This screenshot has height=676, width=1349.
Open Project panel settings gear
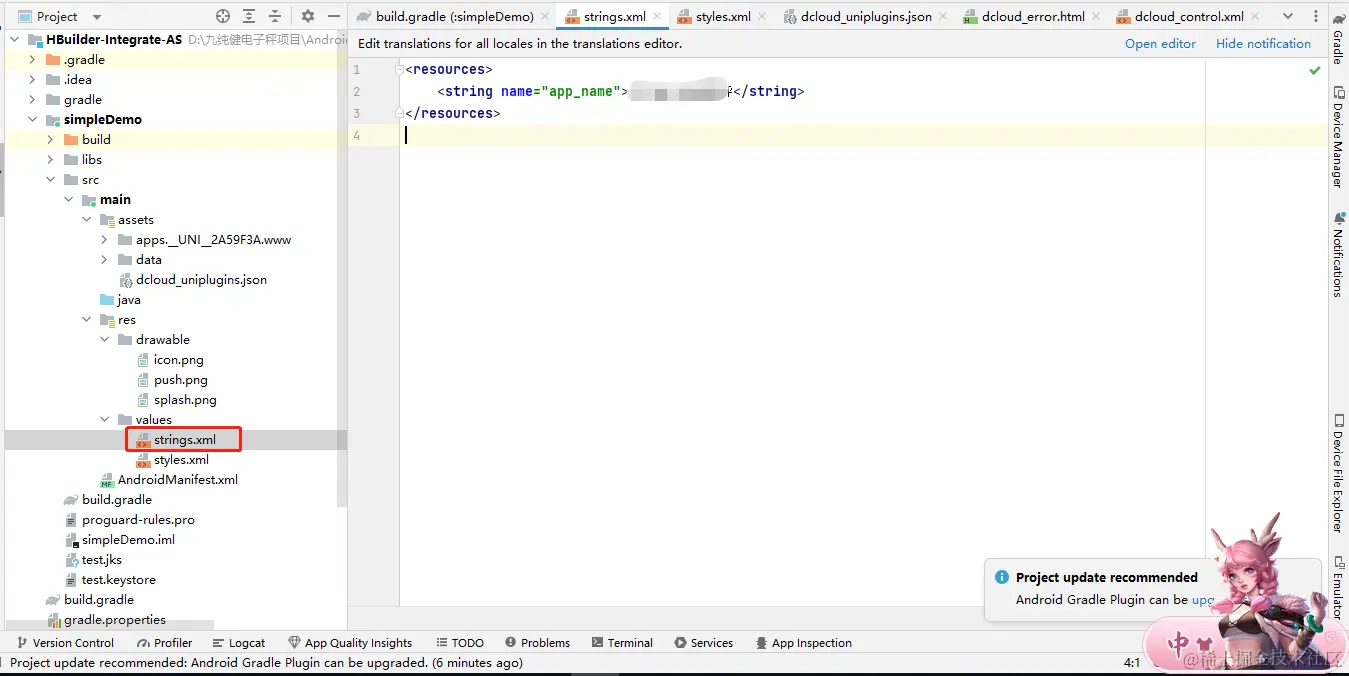[x=308, y=16]
